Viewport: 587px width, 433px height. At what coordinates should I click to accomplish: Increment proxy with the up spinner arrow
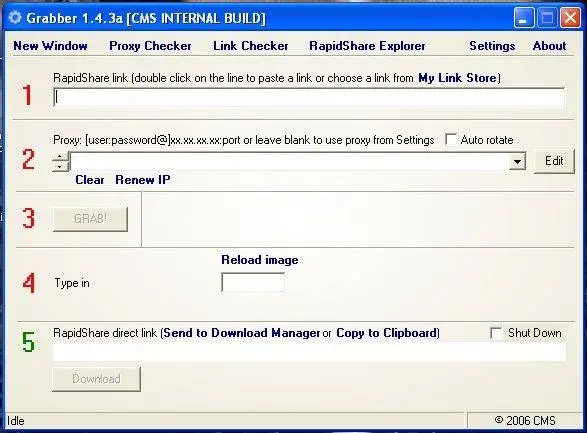coord(60,156)
